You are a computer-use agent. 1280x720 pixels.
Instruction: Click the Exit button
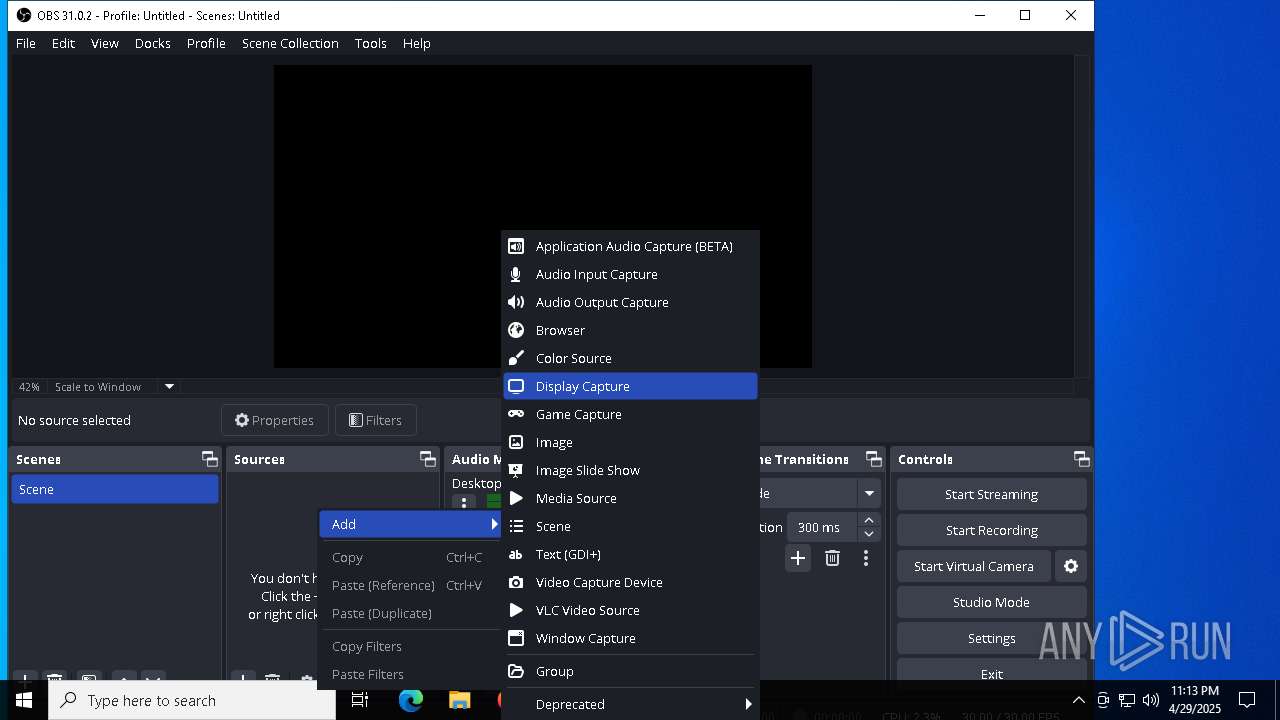[x=991, y=673]
